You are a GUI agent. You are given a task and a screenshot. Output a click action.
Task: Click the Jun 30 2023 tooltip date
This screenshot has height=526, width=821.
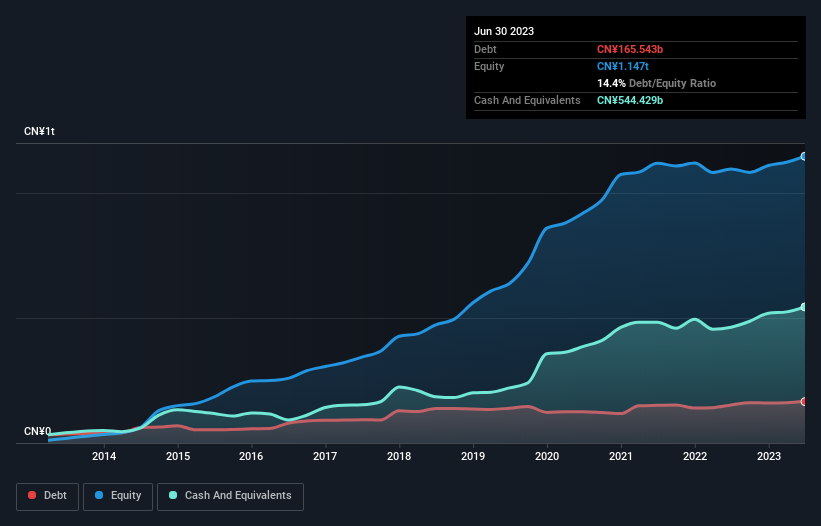point(504,31)
